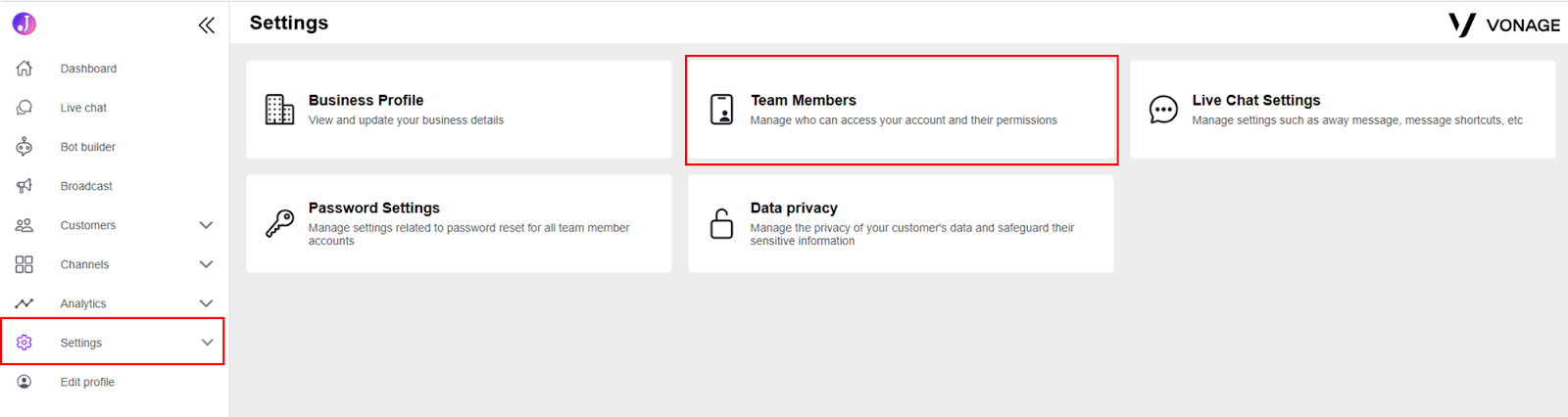
Task: Click the Live Chat Settings bubble icon
Action: 1163,110
